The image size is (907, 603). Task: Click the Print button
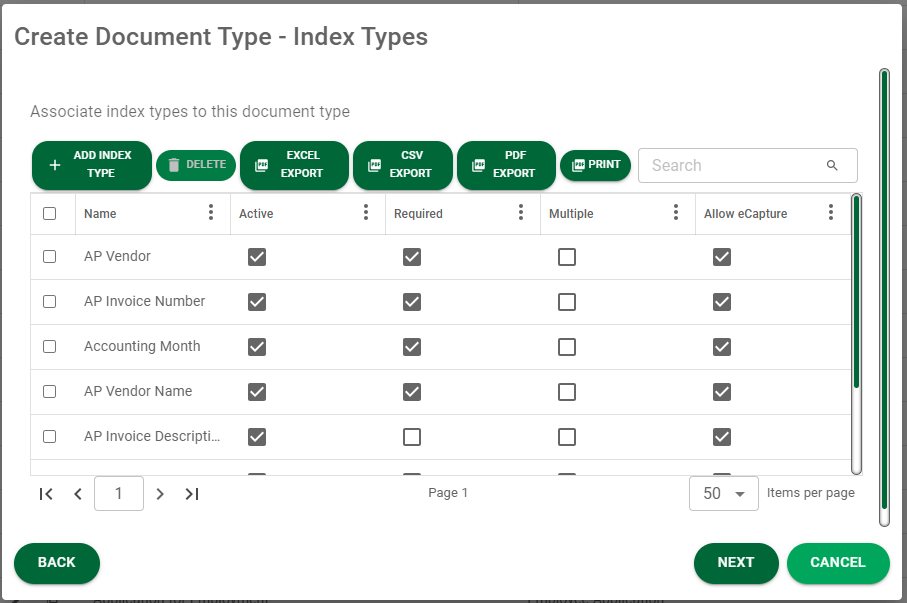coord(595,166)
